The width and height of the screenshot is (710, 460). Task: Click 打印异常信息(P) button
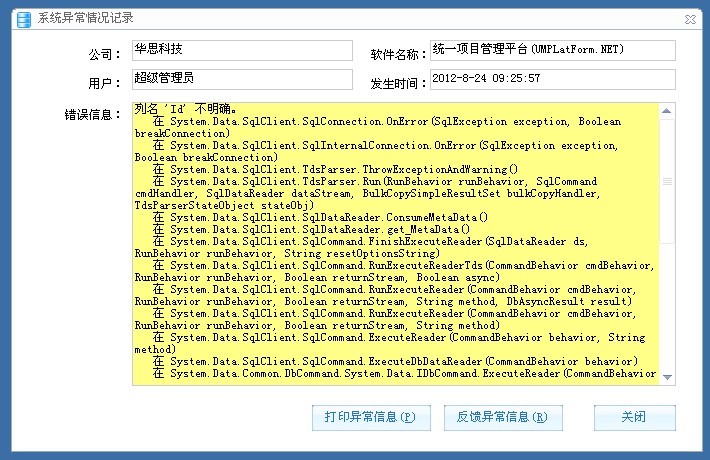click(x=371, y=417)
